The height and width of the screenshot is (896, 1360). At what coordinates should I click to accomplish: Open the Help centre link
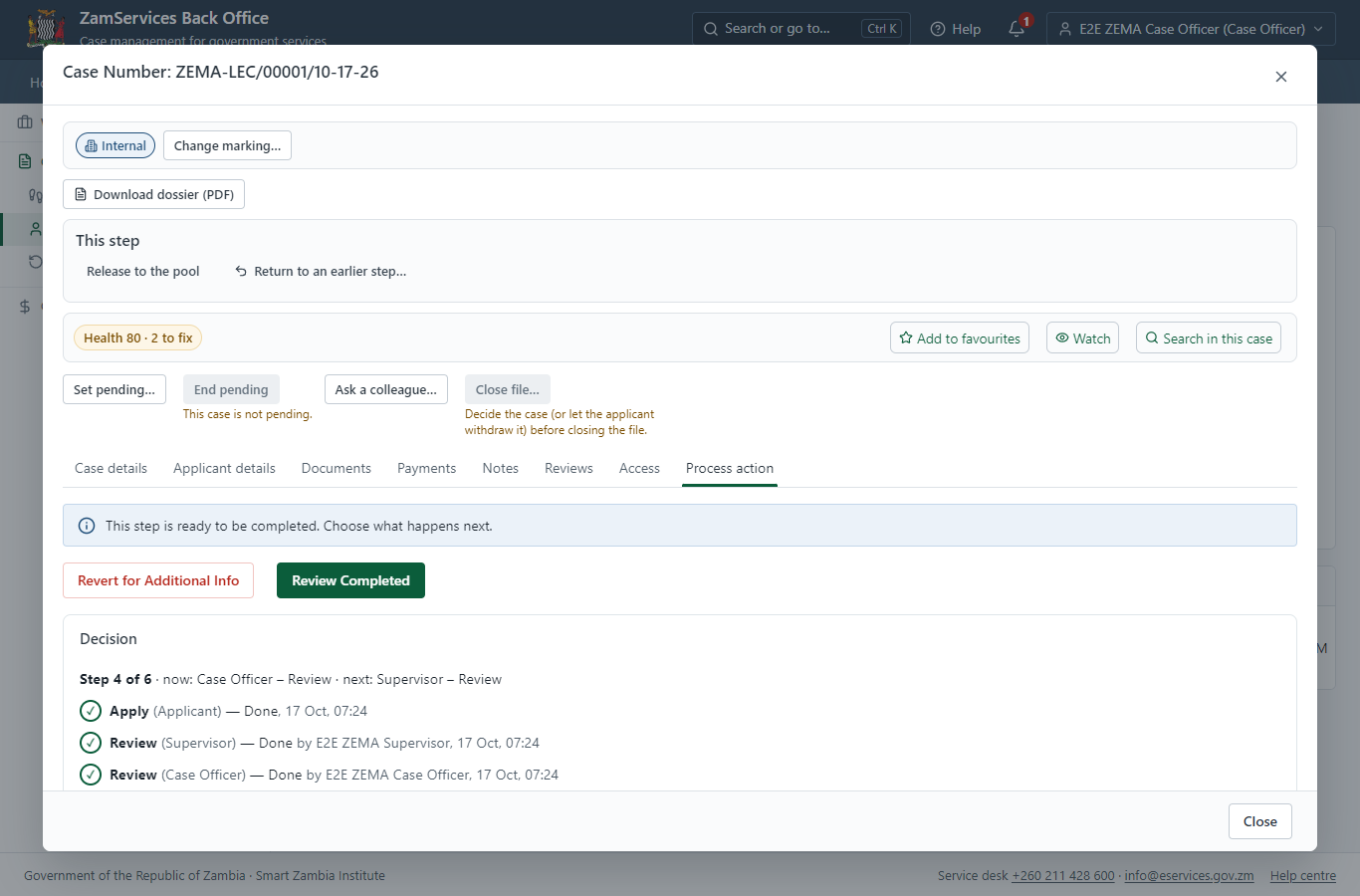click(x=1303, y=876)
